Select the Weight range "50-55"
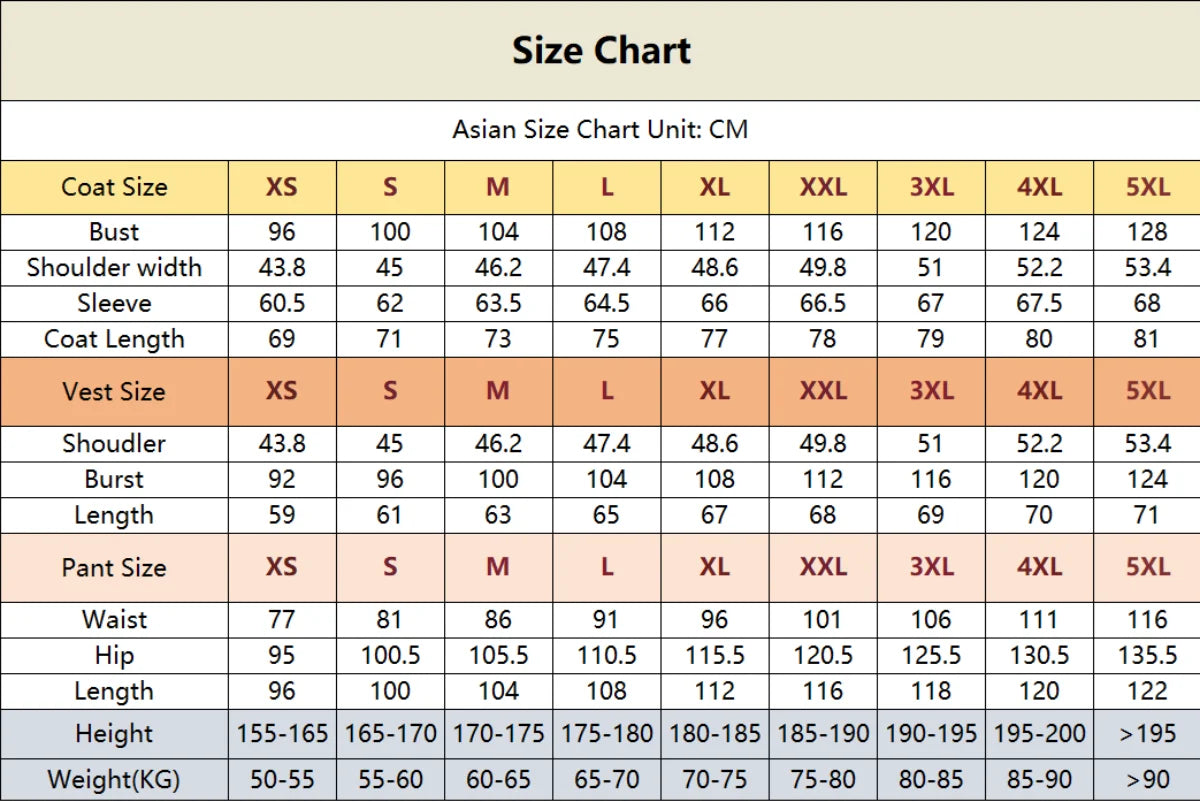The height and width of the screenshot is (802, 1200). pos(282,779)
